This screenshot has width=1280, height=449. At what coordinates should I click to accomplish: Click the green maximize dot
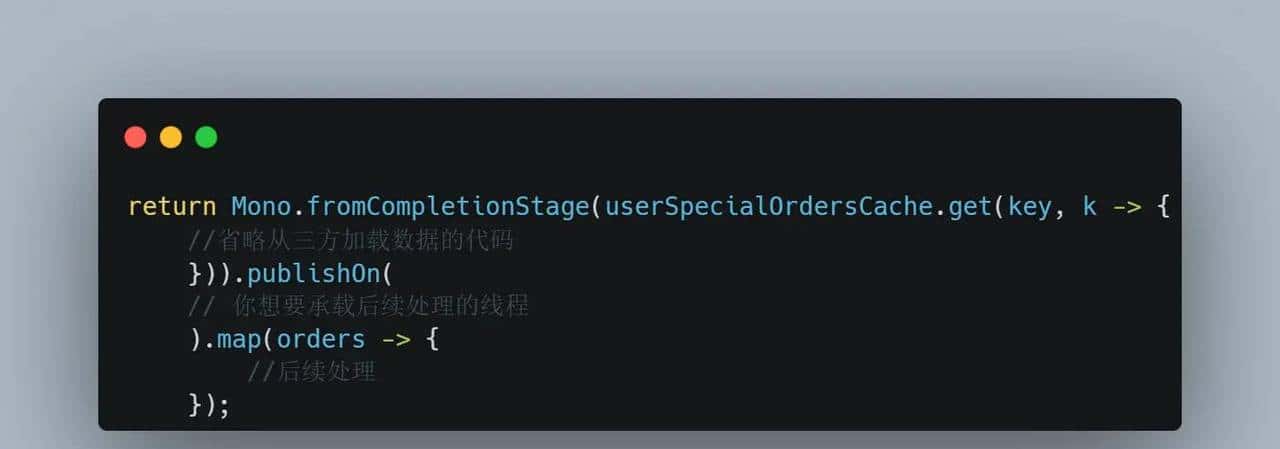tap(206, 137)
